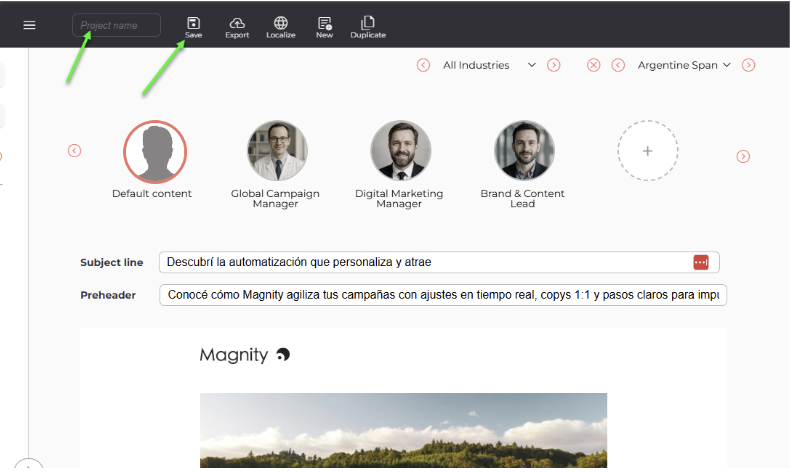Click the Export cloud icon
Screen dimensions: 791x472
pyautogui.click(x=237, y=23)
